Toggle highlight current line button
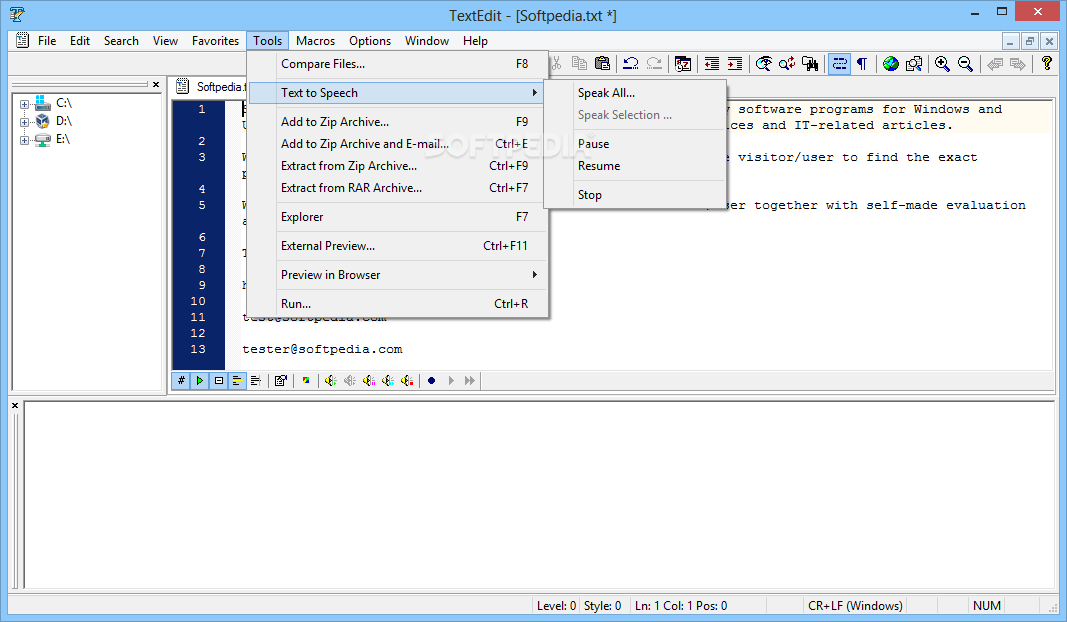The height and width of the screenshot is (622, 1067). pyautogui.click(x=237, y=380)
